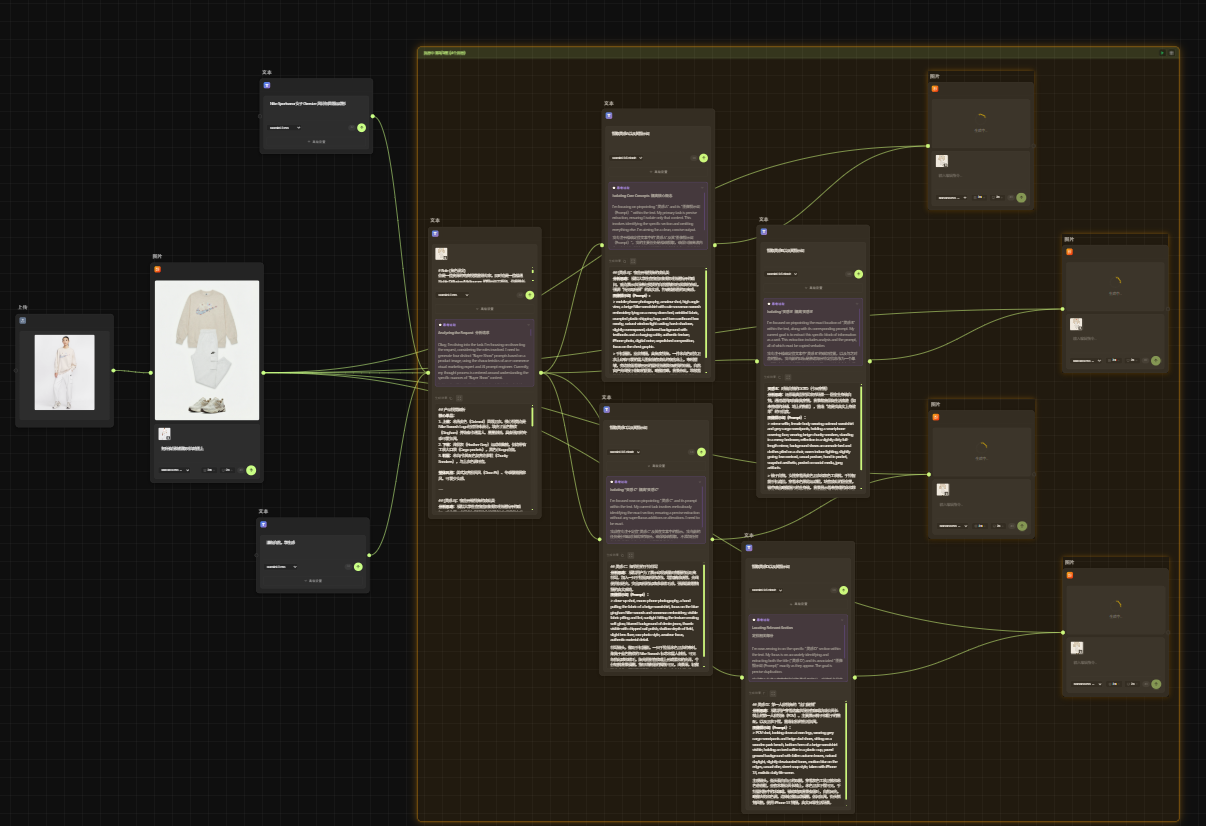1206x826 pixels.
Task: Click the green generate button on the product image node
Action: (250, 469)
